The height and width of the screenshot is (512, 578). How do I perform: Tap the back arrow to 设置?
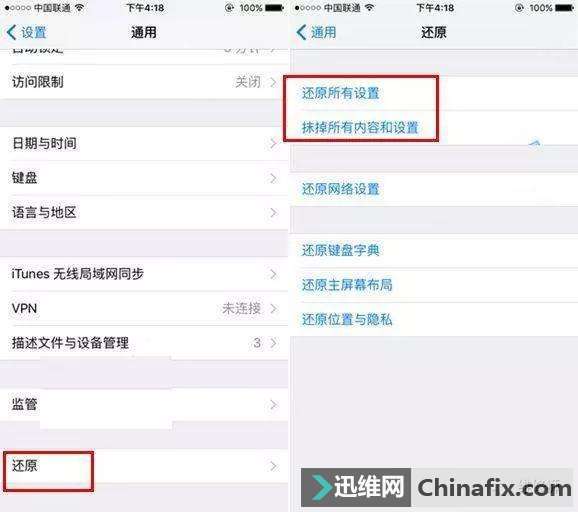27,32
